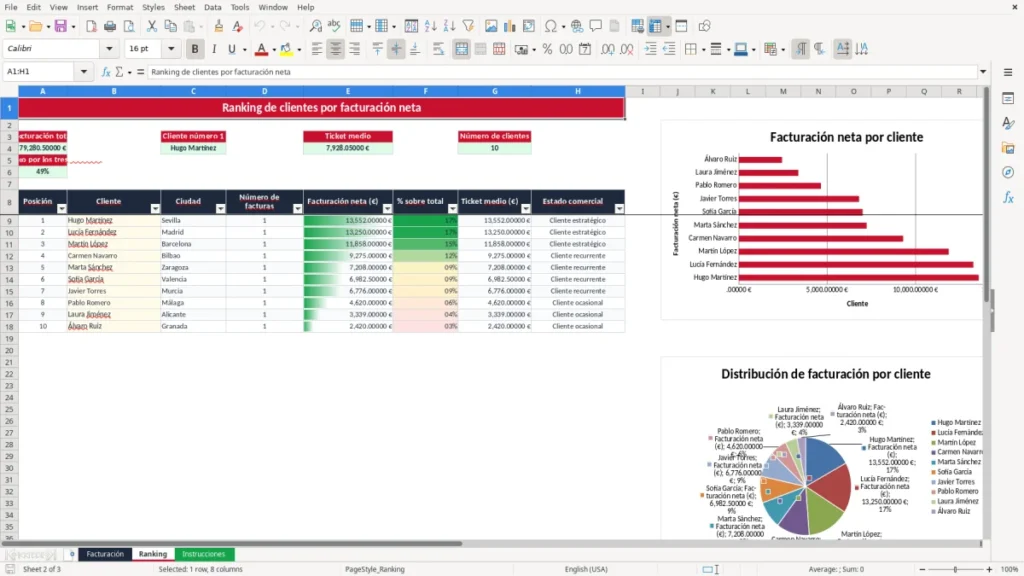Open the Data menu
The height and width of the screenshot is (576, 1024).
pos(212,7)
